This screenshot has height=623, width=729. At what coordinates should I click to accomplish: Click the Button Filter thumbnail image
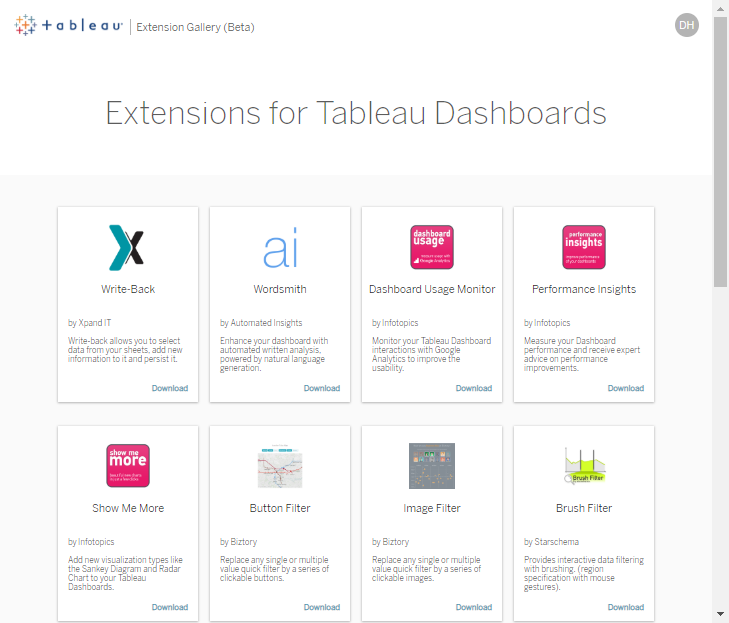280,466
